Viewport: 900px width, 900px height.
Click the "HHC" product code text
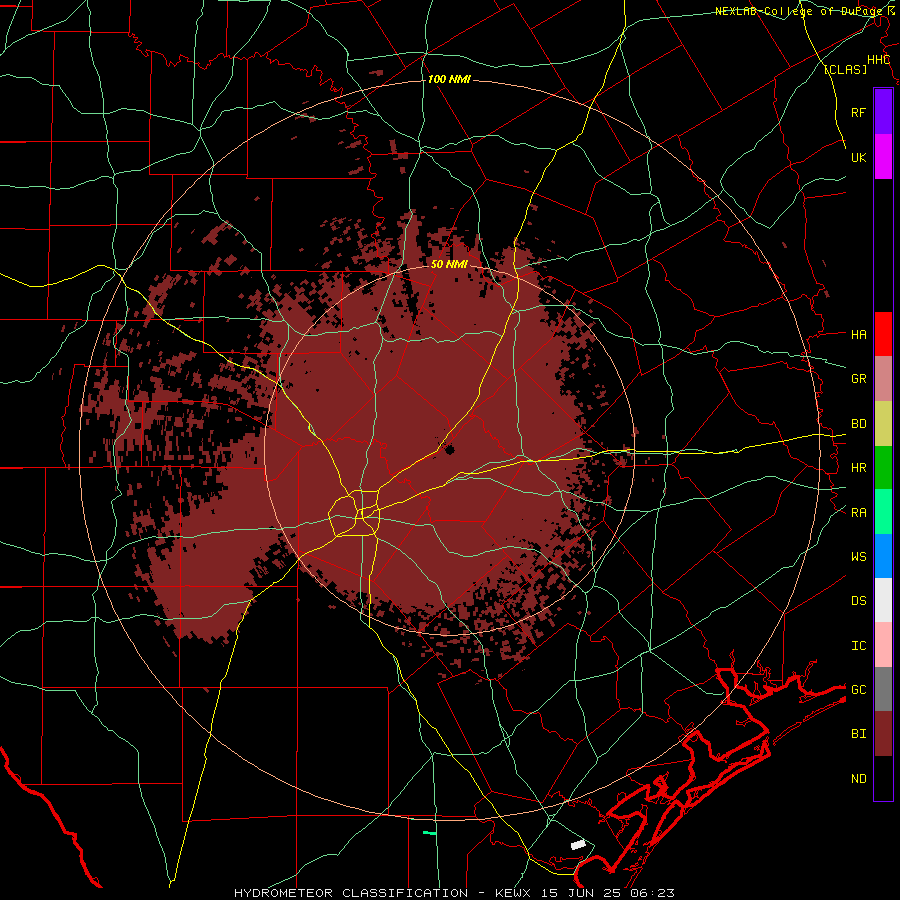(878, 60)
